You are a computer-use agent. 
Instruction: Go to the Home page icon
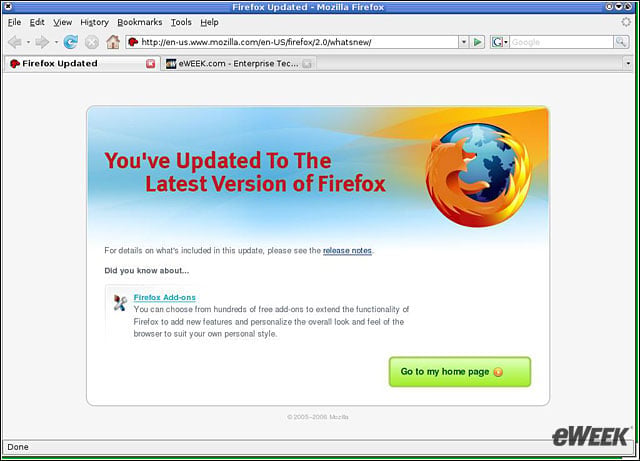point(113,42)
